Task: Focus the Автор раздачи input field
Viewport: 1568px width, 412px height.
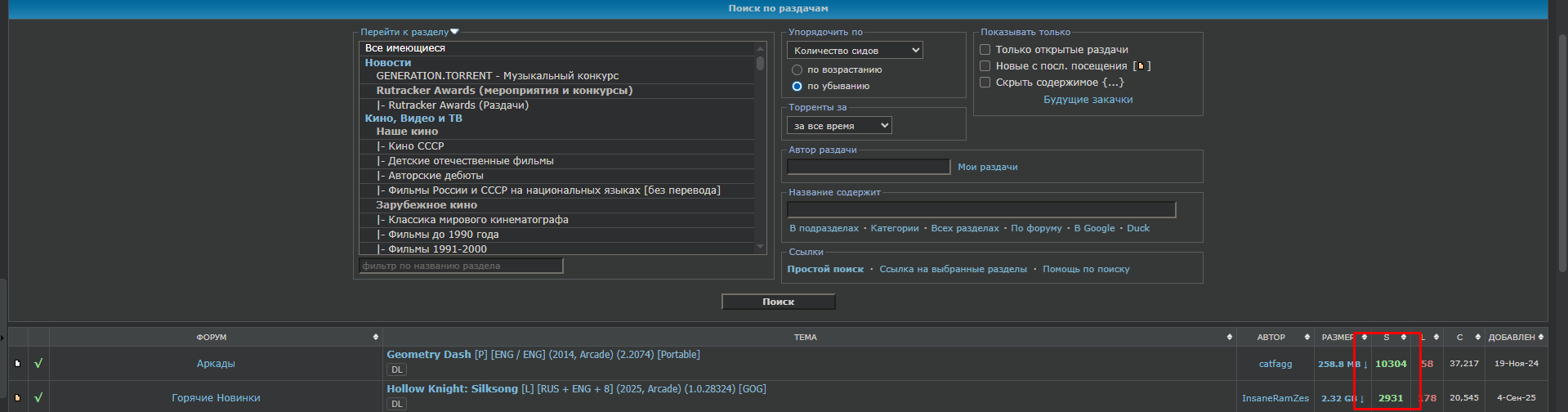Action: (869, 167)
